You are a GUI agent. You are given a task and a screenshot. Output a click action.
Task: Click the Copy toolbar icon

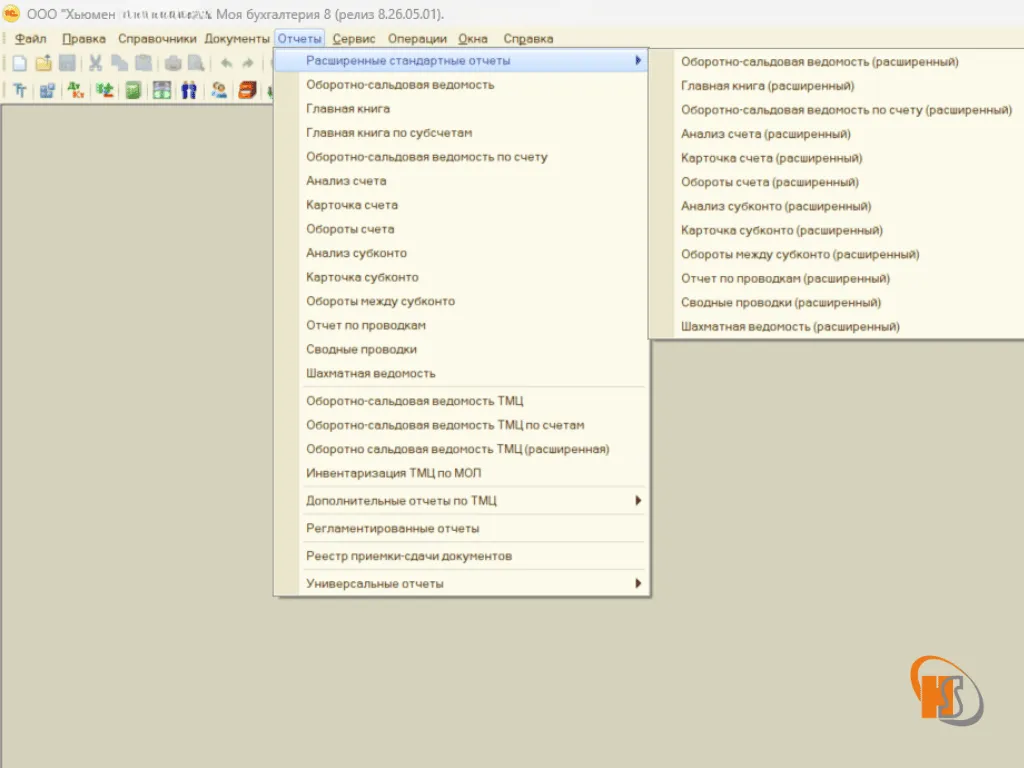pos(120,63)
